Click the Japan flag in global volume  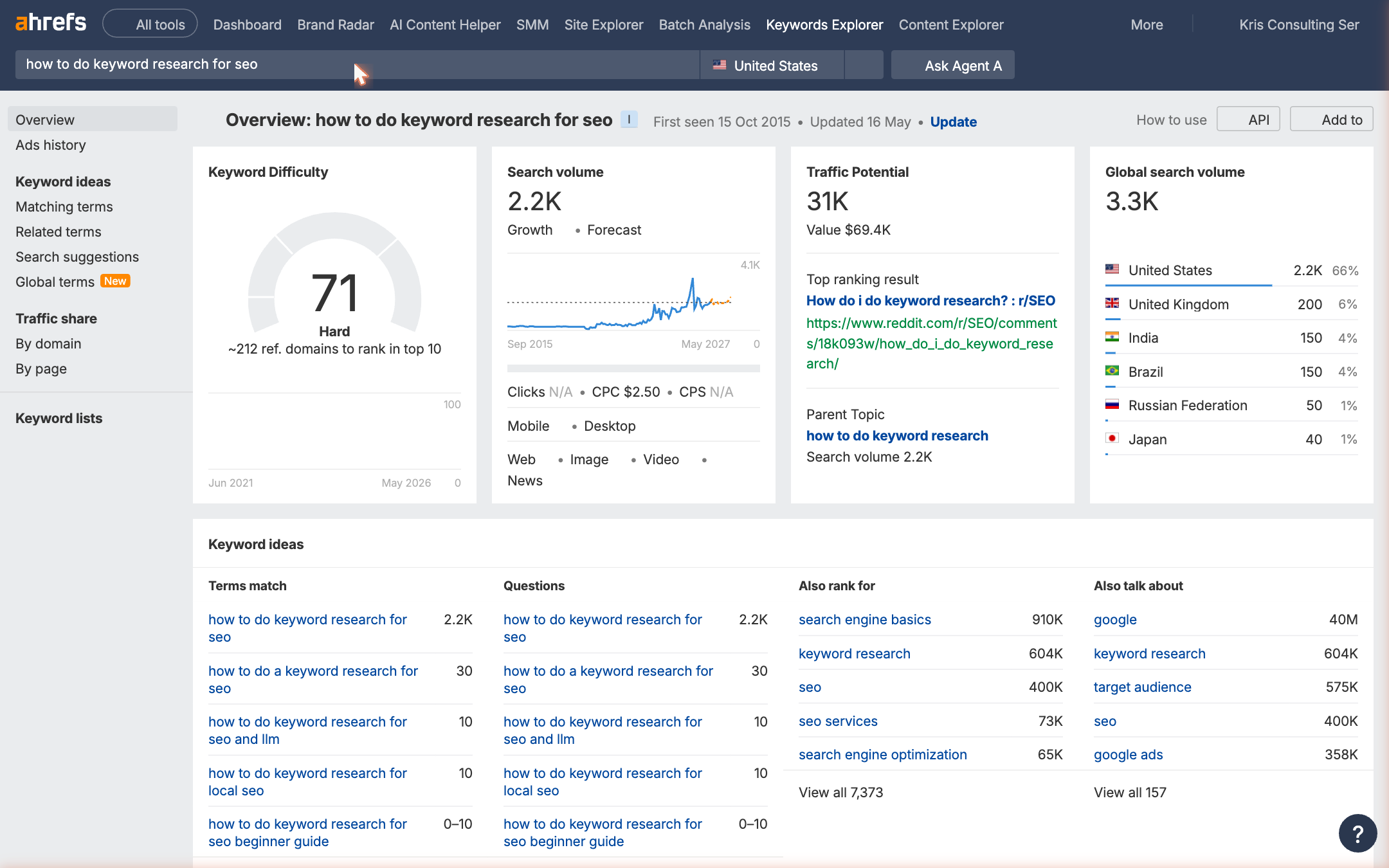click(1112, 439)
